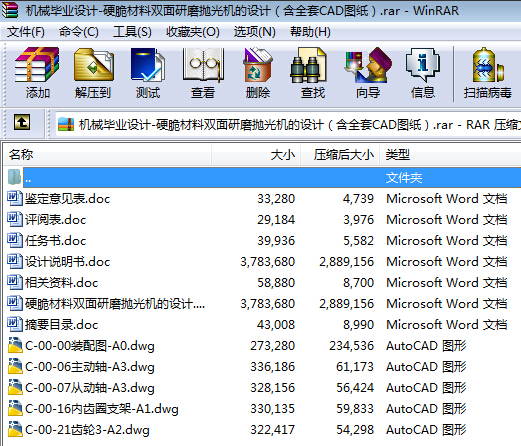
Task: Click the archive icon in the address bar
Action: (x=66, y=125)
